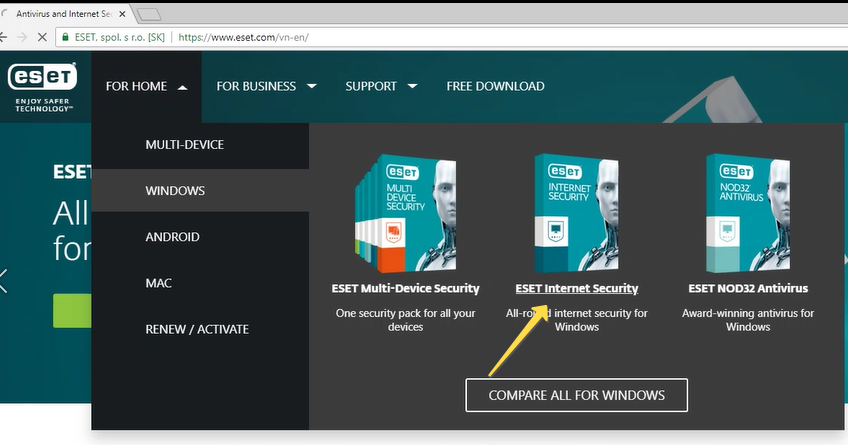
Task: Expand the SUPPORT dropdown arrow
Action: pyautogui.click(x=412, y=86)
